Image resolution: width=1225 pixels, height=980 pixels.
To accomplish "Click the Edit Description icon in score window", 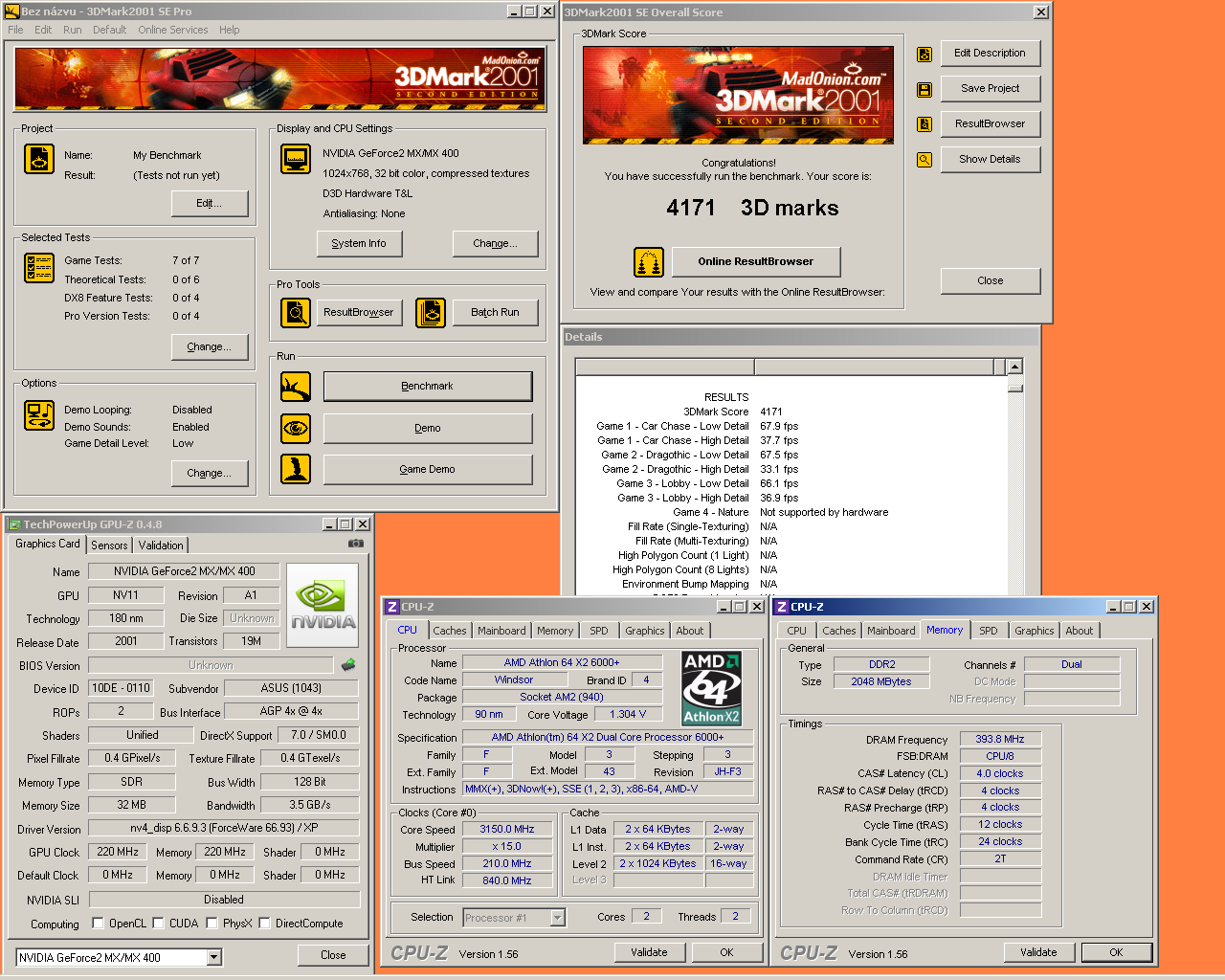I will 924,55.
